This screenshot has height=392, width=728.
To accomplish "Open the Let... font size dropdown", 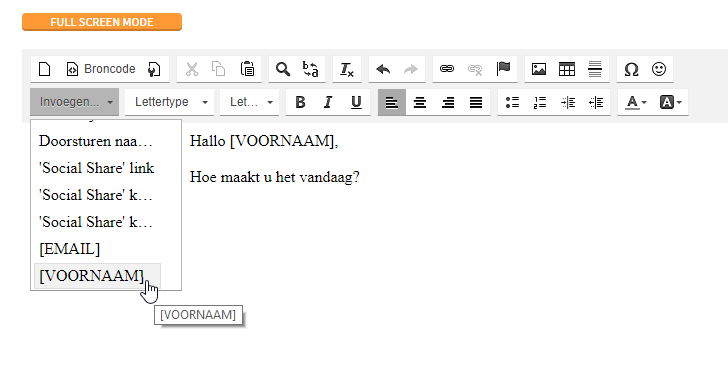I will coord(249,102).
